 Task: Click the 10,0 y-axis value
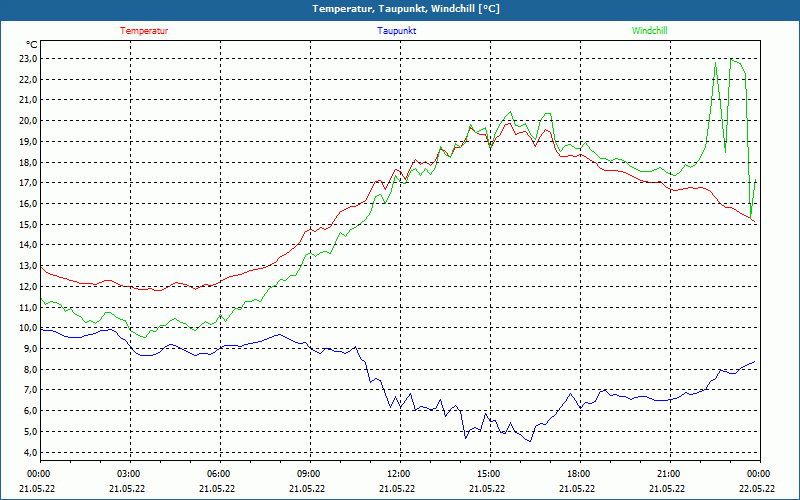tap(28, 328)
